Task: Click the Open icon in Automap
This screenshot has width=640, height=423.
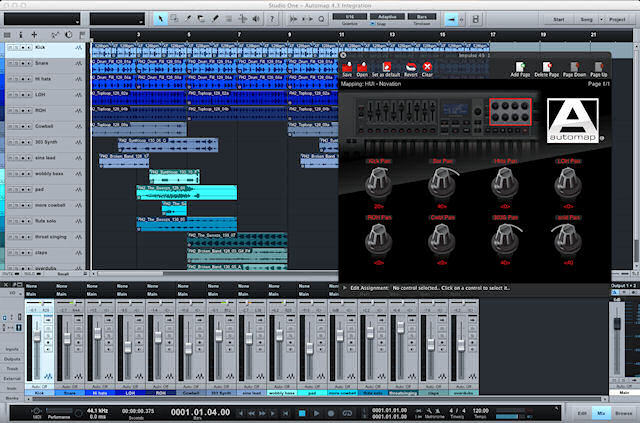Action: pos(362,69)
